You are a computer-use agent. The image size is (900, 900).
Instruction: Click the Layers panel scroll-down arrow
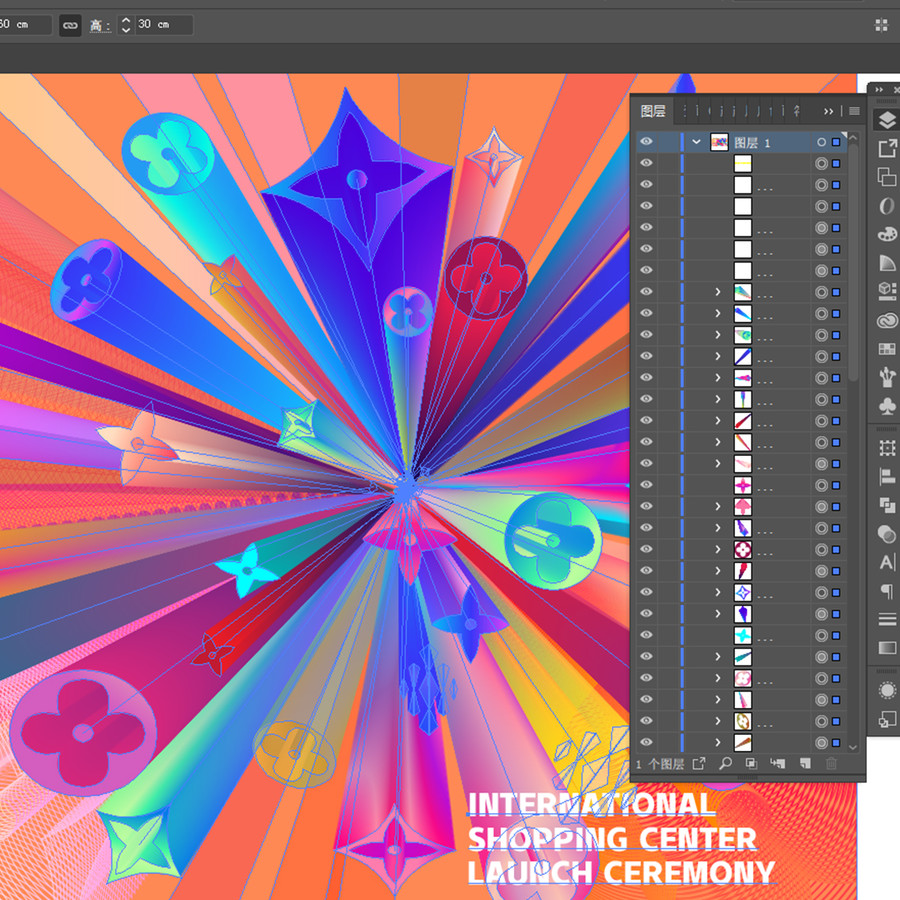[x=853, y=747]
